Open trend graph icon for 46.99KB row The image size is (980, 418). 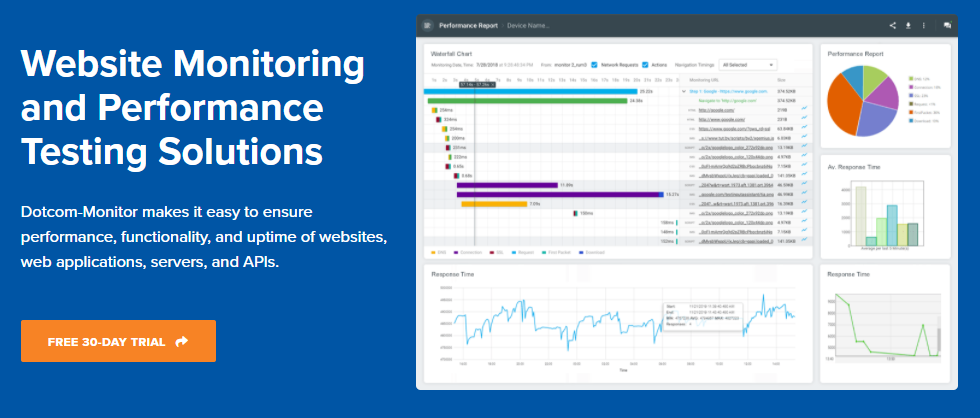(804, 194)
